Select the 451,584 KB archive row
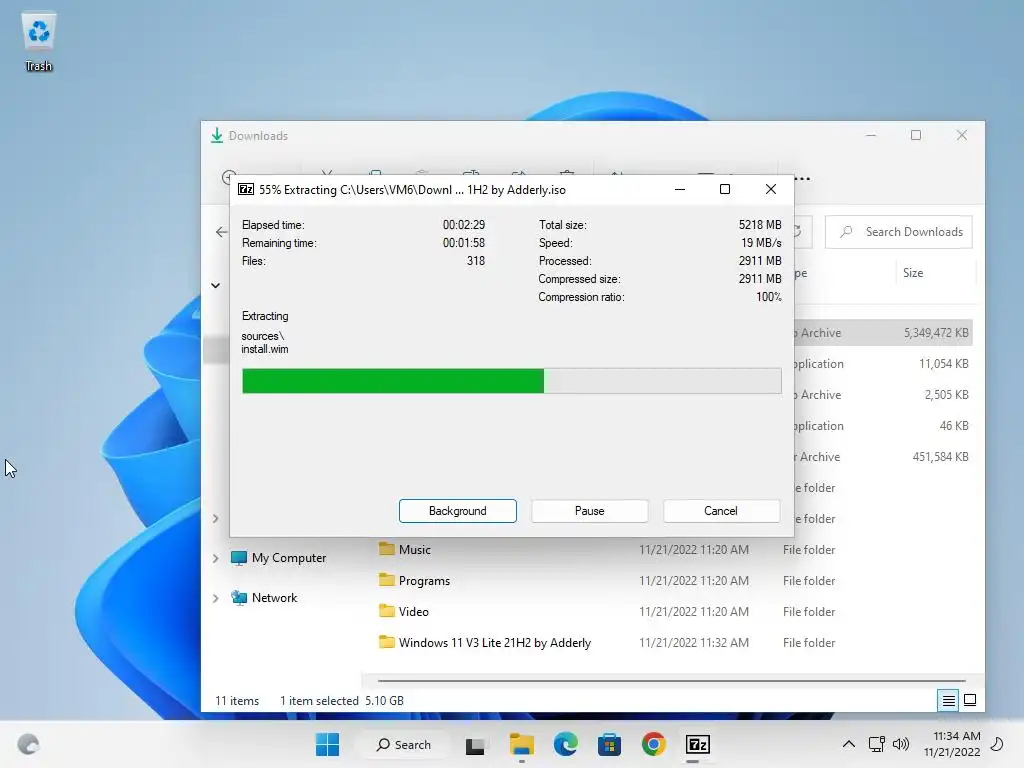Viewport: 1024px width, 768px height. (883, 456)
